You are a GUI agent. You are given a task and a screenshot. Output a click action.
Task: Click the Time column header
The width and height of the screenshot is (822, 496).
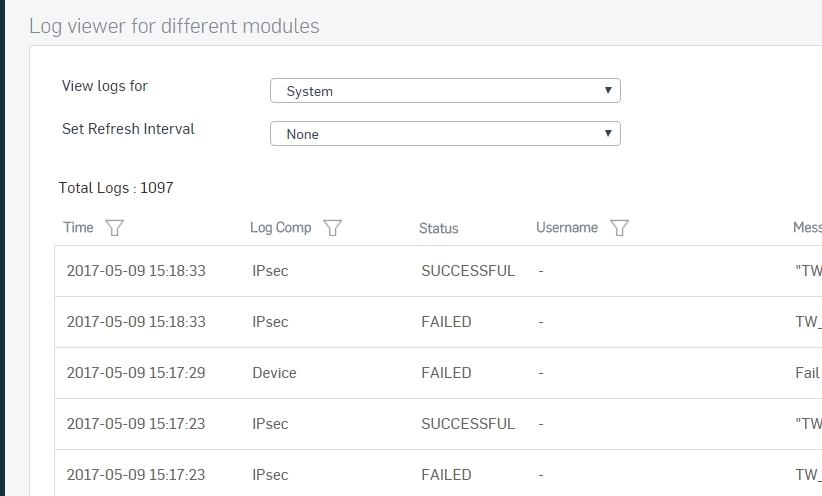coord(78,228)
